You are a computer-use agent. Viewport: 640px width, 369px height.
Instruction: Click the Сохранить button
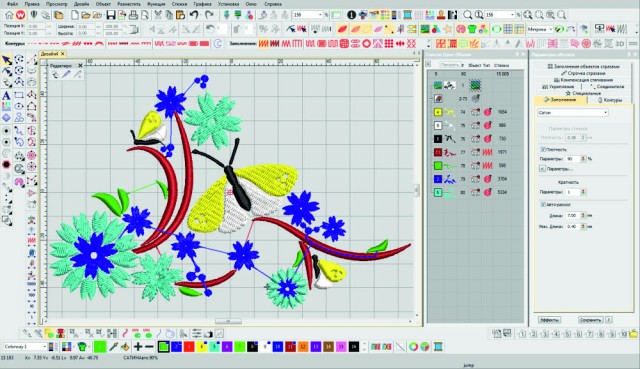pyautogui.click(x=590, y=320)
